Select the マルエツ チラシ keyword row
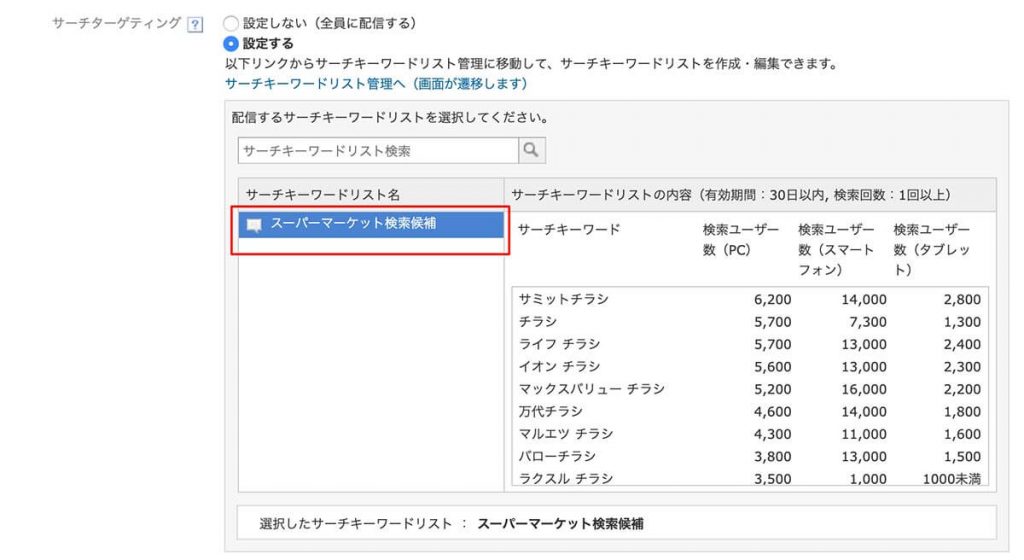1024x560 pixels. pyautogui.click(x=750, y=434)
